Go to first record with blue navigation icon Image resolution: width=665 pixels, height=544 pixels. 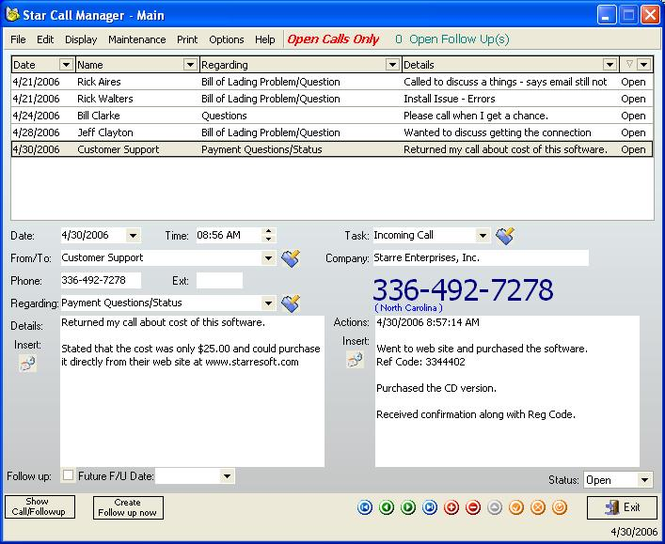pos(365,508)
